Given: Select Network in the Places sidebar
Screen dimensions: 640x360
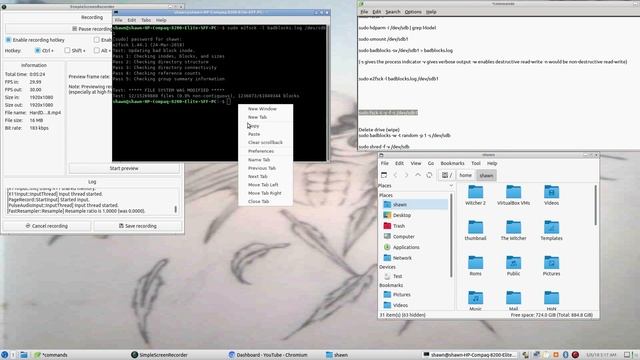Looking at the screenshot, I should (415, 258).
